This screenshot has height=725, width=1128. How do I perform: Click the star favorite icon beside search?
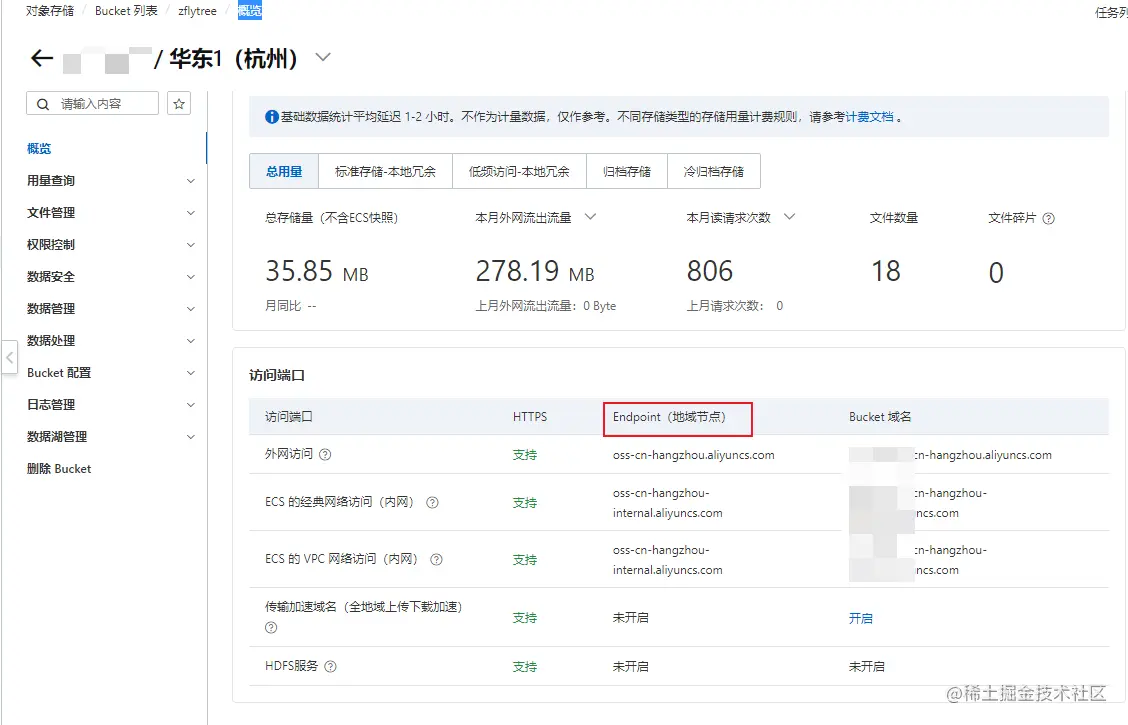coord(179,104)
